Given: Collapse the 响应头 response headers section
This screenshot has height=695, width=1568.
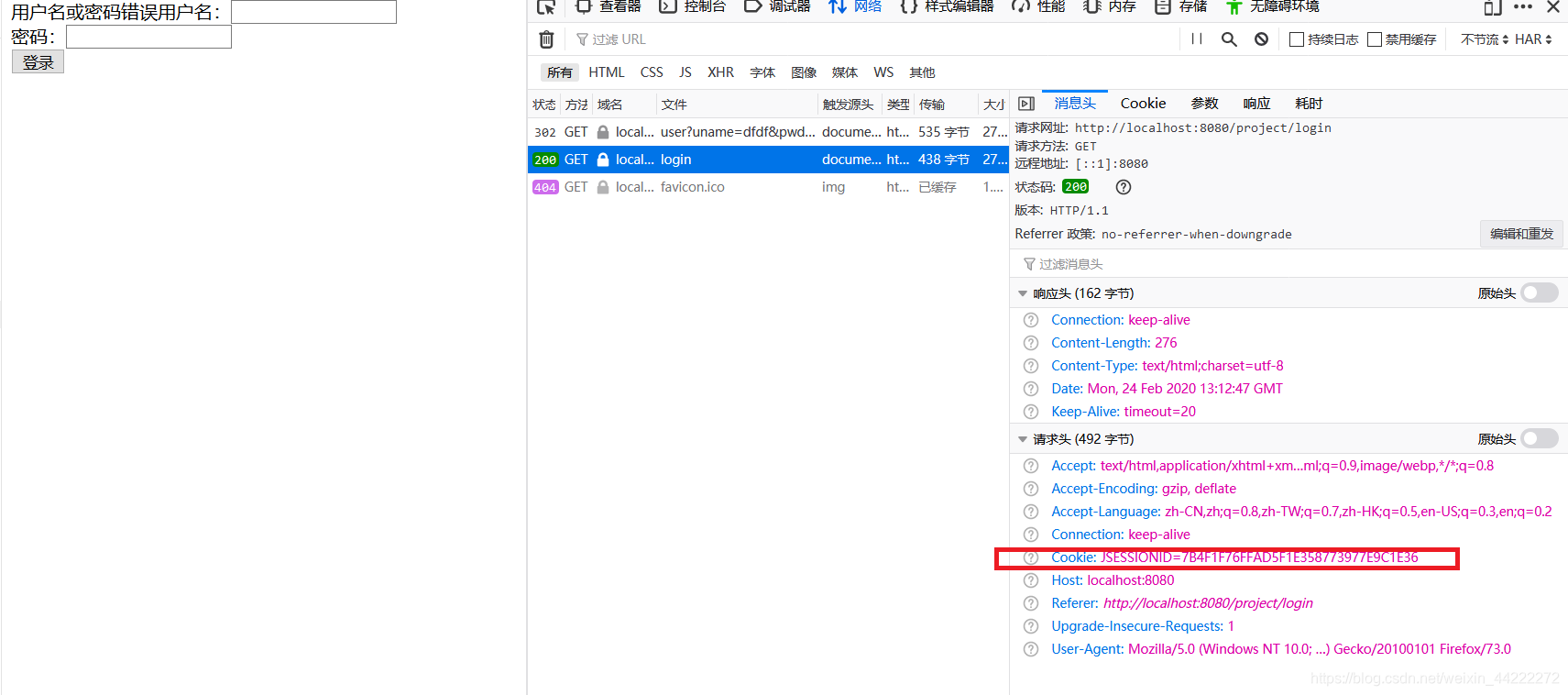Looking at the screenshot, I should [x=1023, y=293].
